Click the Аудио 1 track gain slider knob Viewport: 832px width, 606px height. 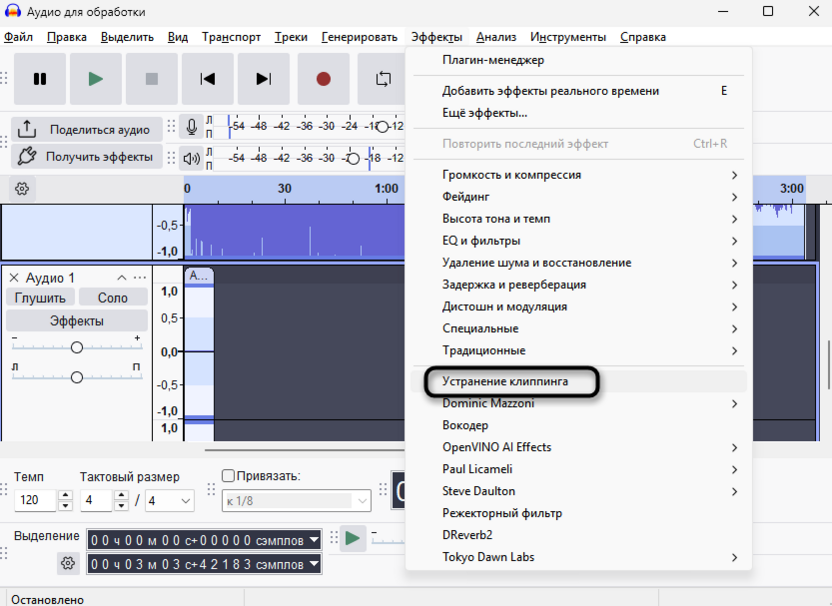point(77,347)
